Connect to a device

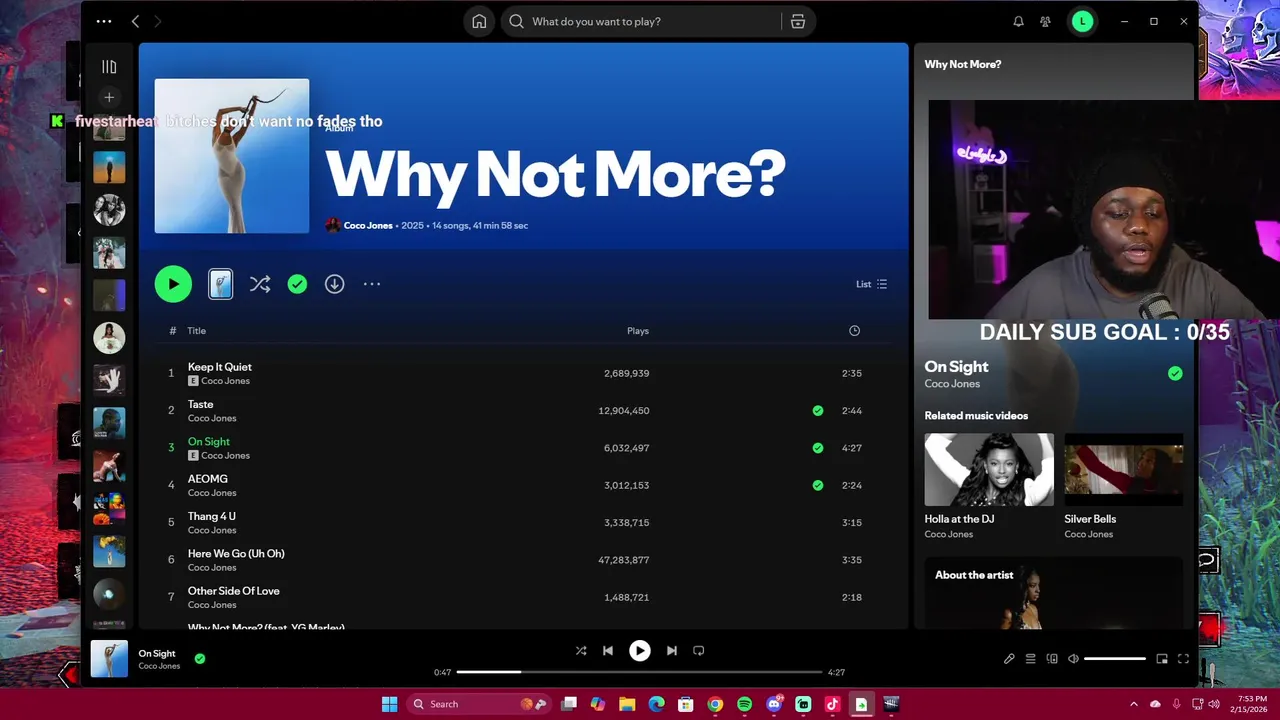1052,659
